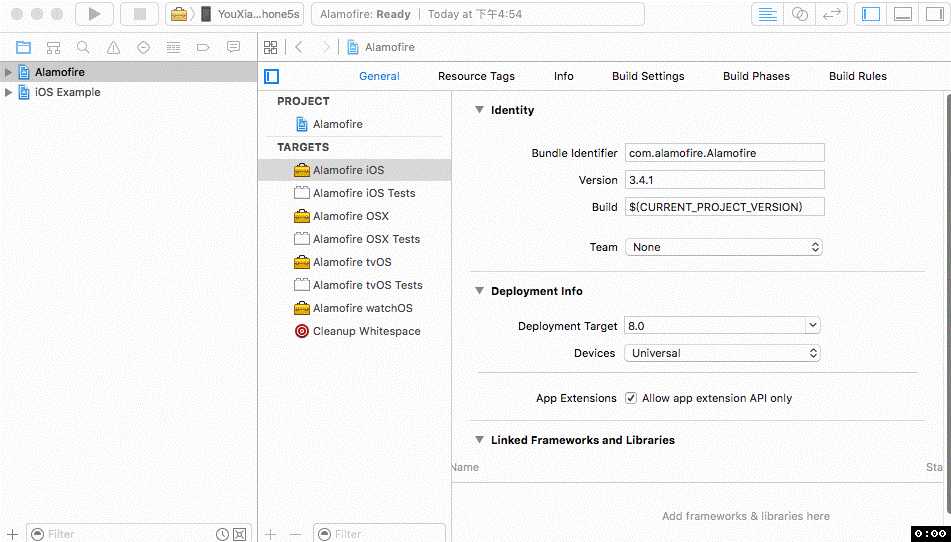This screenshot has width=951, height=542.
Task: Open the Issue navigator warning icon
Action: (x=113, y=47)
